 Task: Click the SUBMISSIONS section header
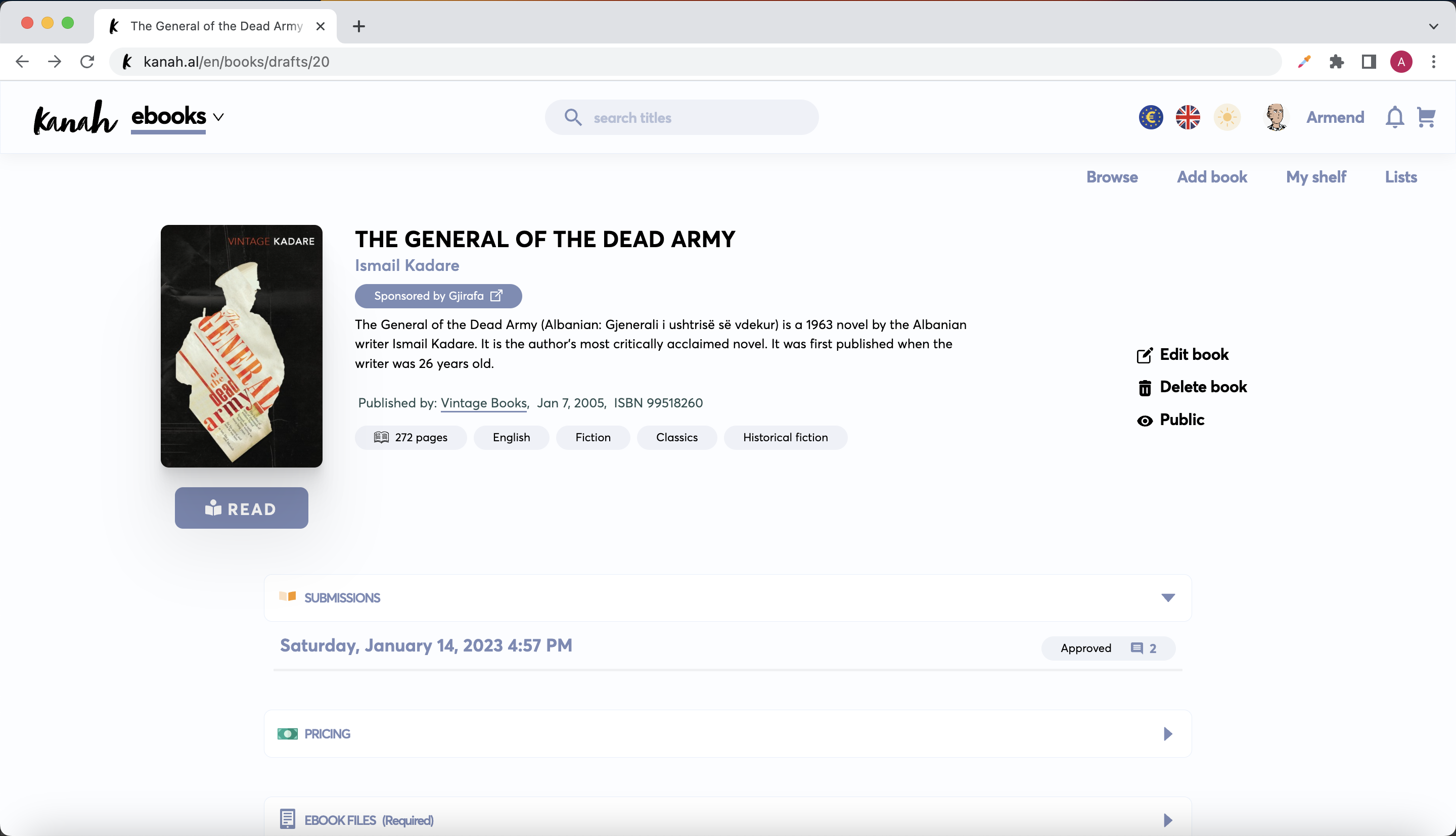pos(727,598)
